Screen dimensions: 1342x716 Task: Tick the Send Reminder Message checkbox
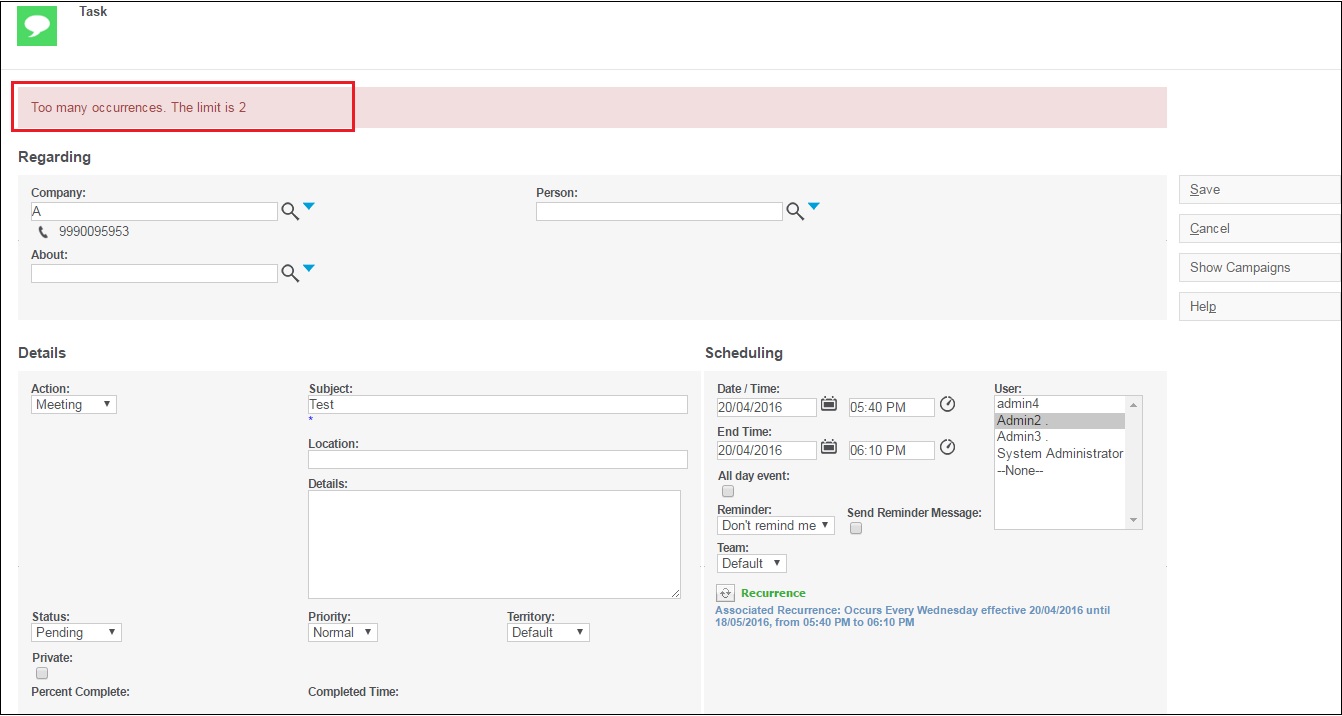856,528
